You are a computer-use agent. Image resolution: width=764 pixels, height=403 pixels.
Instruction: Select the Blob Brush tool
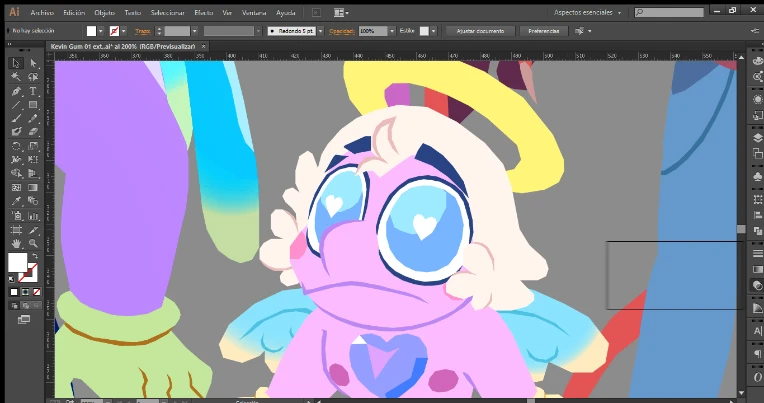tap(16, 132)
